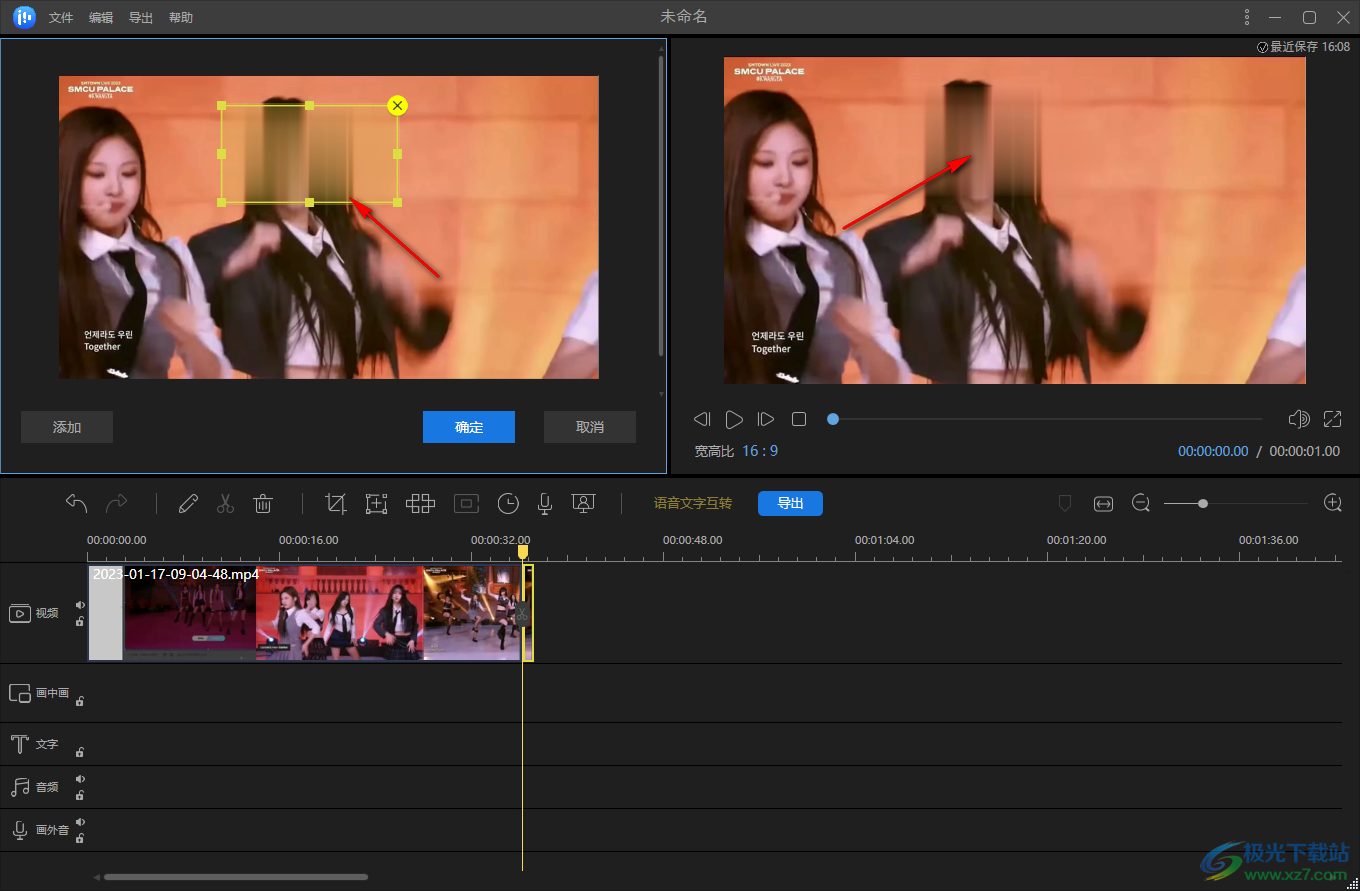Screen dimensions: 1360x891
Task: Click the 画中画 picture-in-picture track icon
Action: [x=20, y=693]
